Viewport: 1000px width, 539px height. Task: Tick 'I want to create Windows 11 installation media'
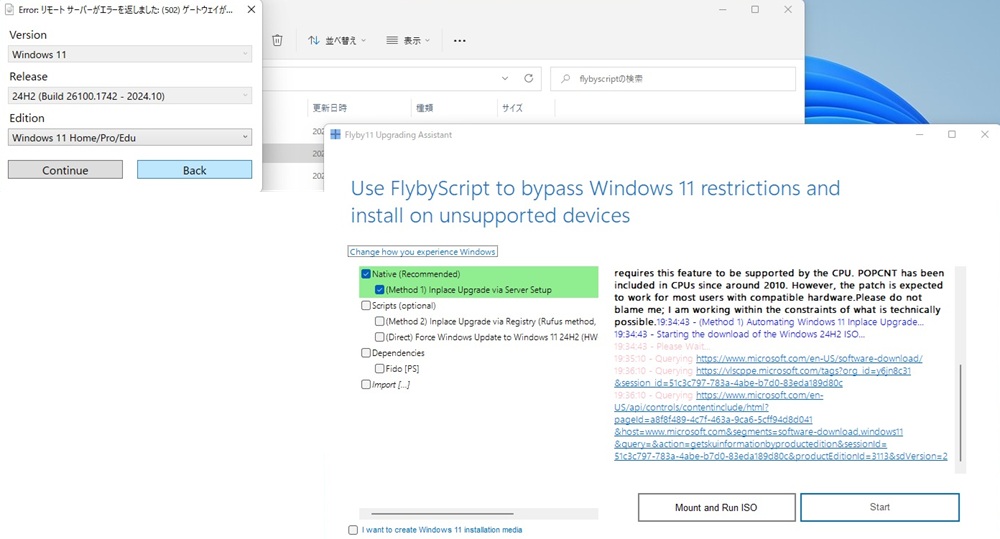tap(353, 530)
